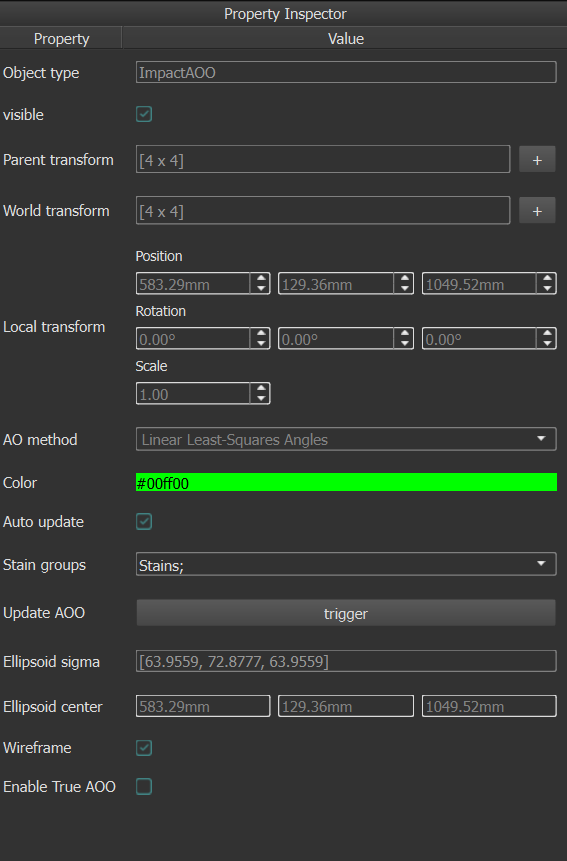This screenshot has width=567, height=861.
Task: Open the World transform plus button
Action: click(537, 211)
